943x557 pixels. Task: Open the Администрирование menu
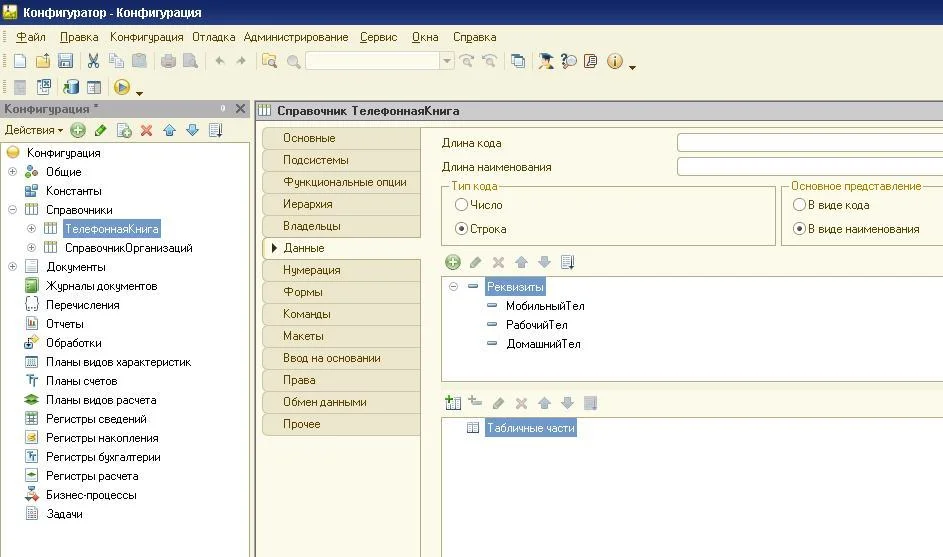click(296, 37)
